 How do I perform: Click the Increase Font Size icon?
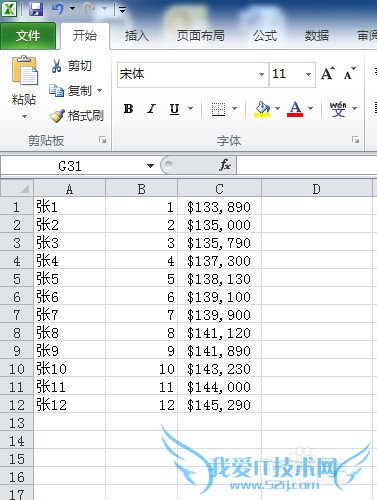(328, 74)
